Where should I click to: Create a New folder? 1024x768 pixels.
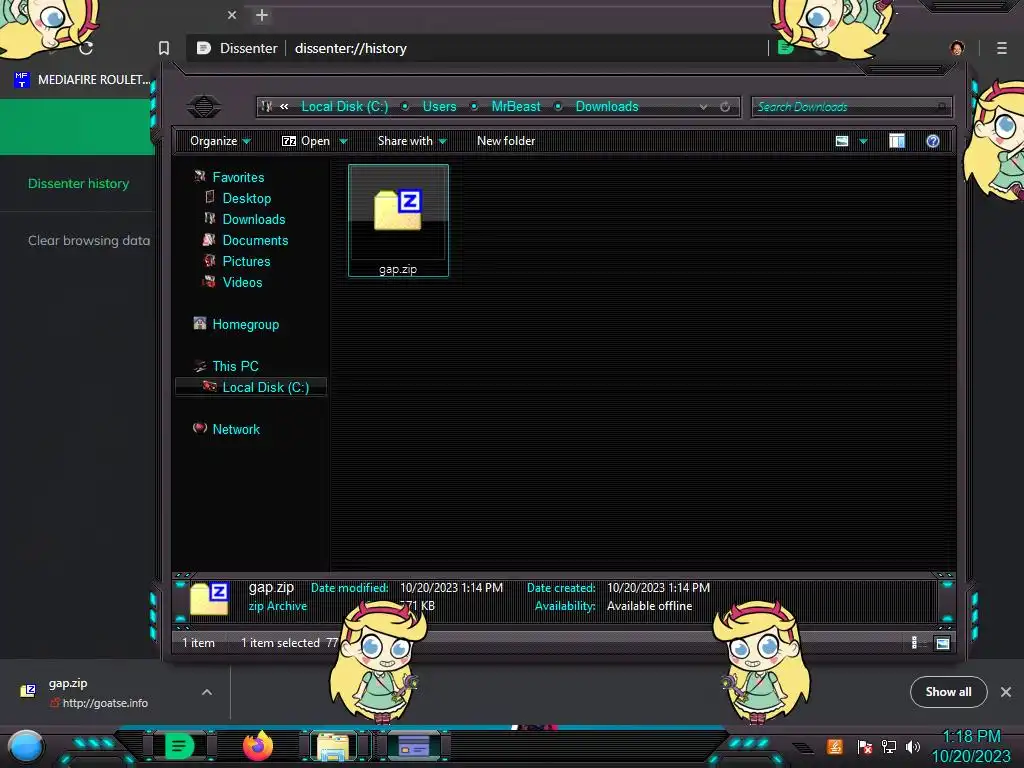pyautogui.click(x=505, y=141)
